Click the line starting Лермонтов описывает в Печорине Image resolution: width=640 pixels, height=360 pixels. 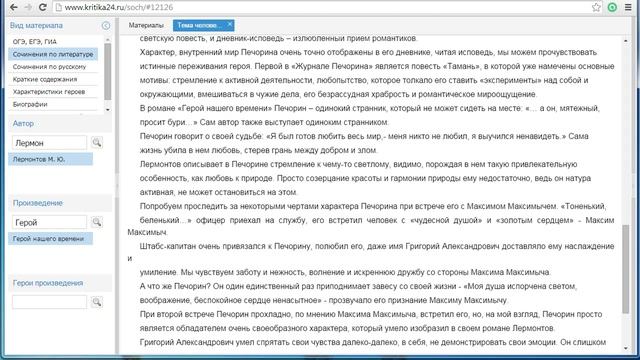tap(358, 164)
